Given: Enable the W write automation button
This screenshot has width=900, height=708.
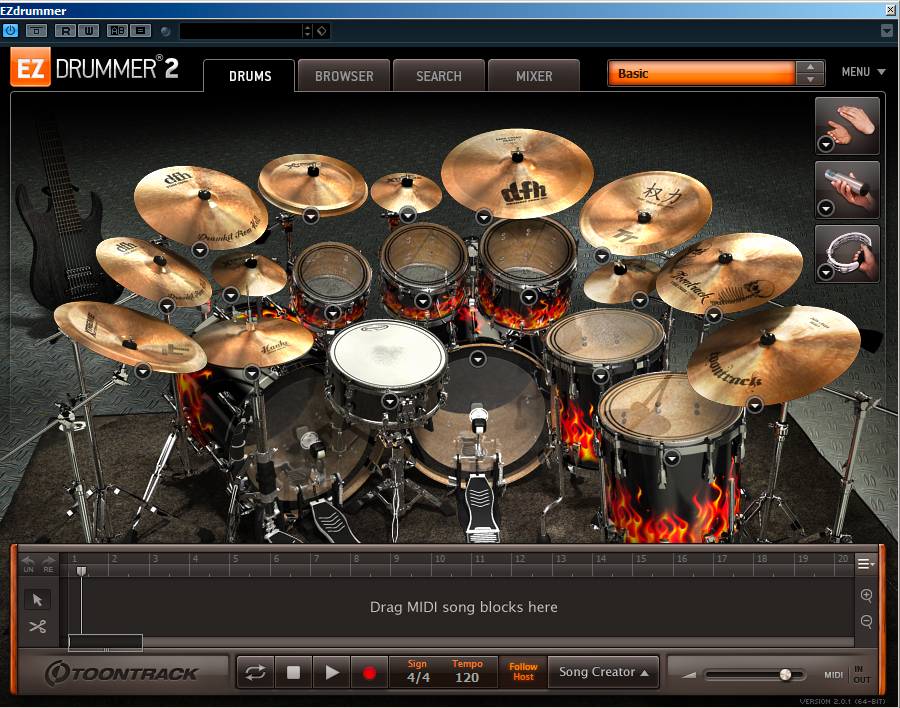Looking at the screenshot, I should pos(88,31).
